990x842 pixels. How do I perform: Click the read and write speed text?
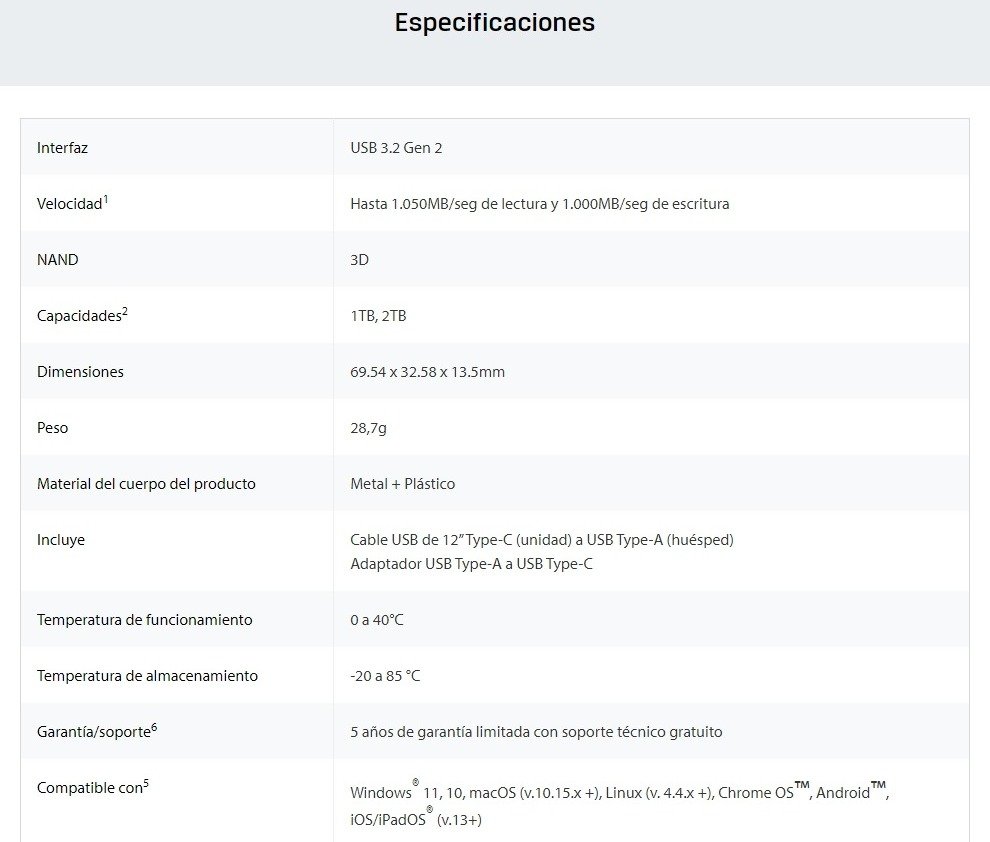[x=539, y=204]
